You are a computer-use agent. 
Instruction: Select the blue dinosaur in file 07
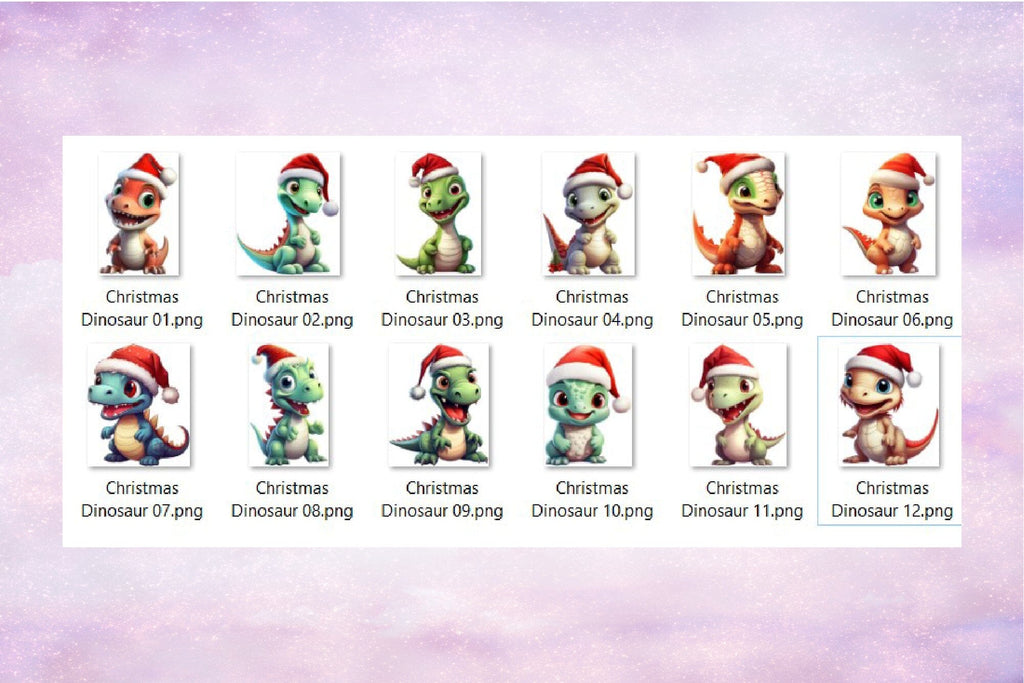141,407
